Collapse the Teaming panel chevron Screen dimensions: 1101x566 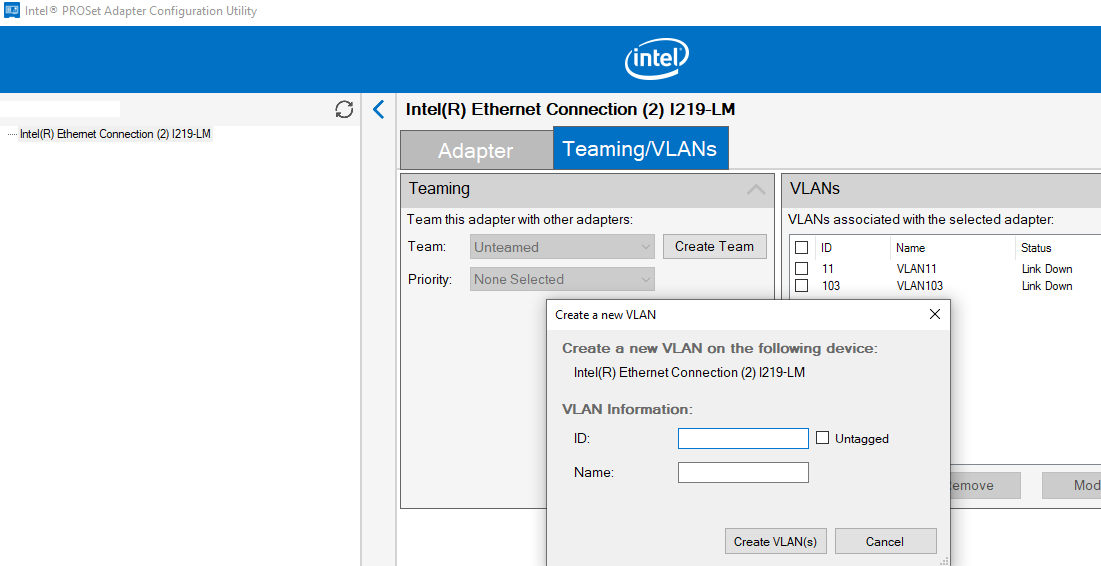click(x=756, y=189)
